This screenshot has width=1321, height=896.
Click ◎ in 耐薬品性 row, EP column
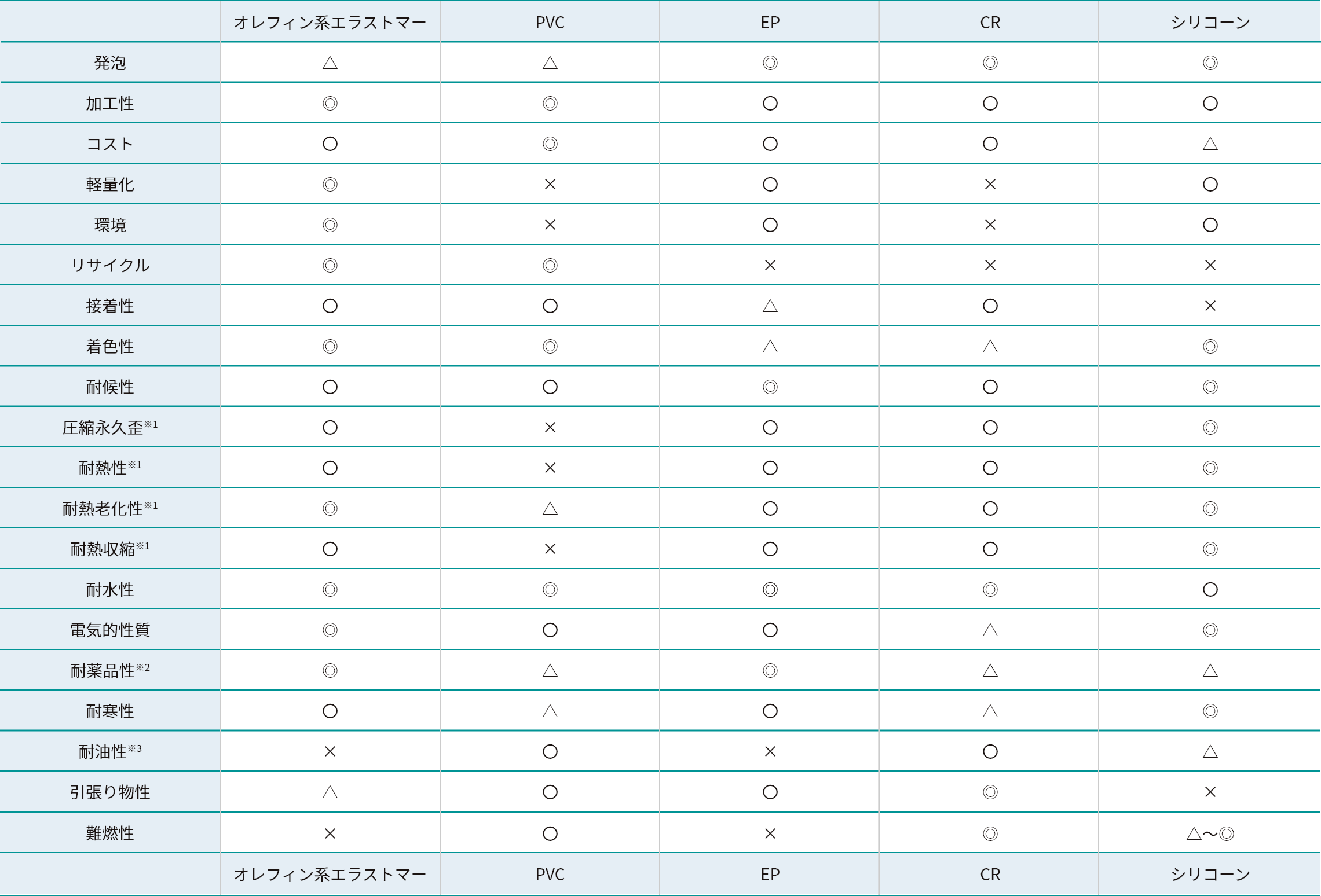pyautogui.click(x=770, y=670)
